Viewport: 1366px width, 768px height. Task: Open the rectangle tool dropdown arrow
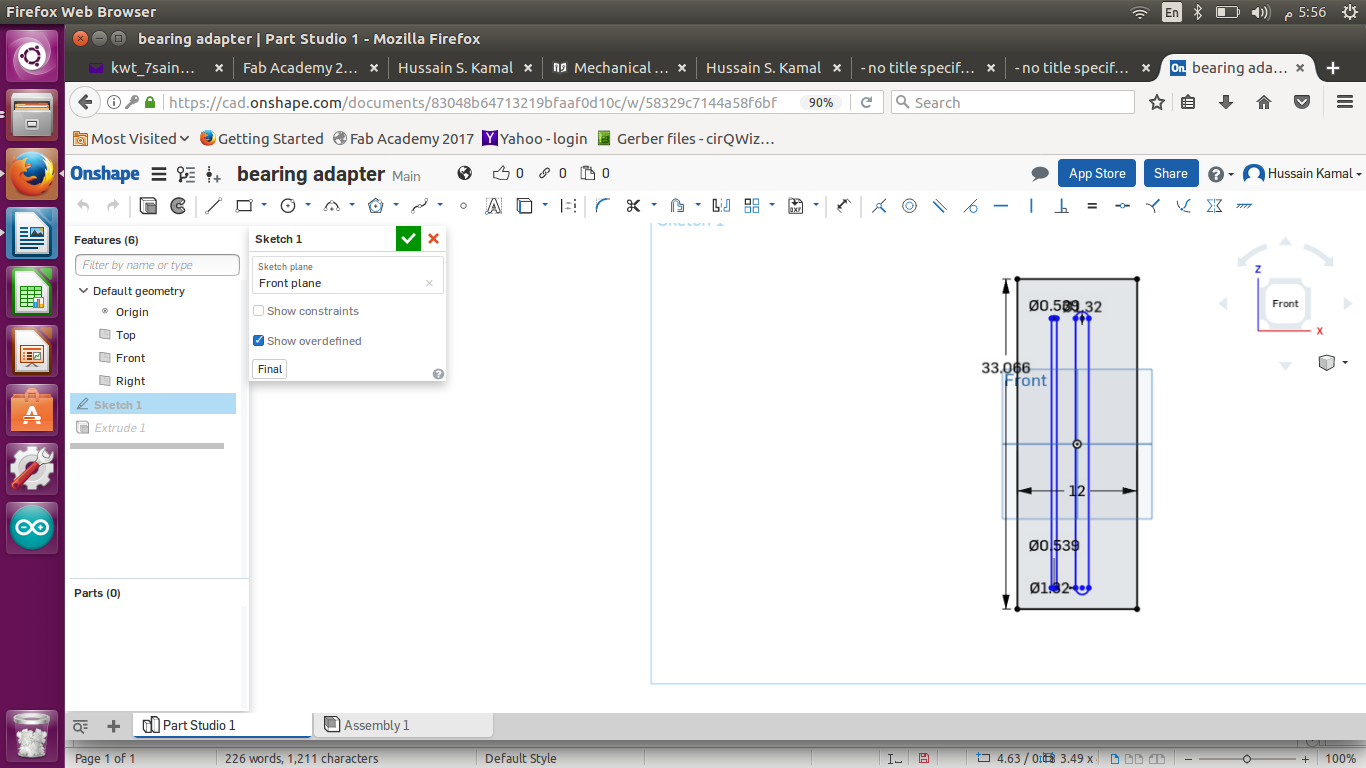264,206
